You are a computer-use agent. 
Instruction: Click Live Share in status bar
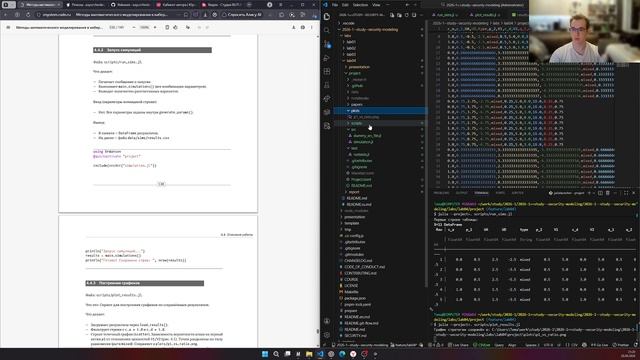(458, 345)
